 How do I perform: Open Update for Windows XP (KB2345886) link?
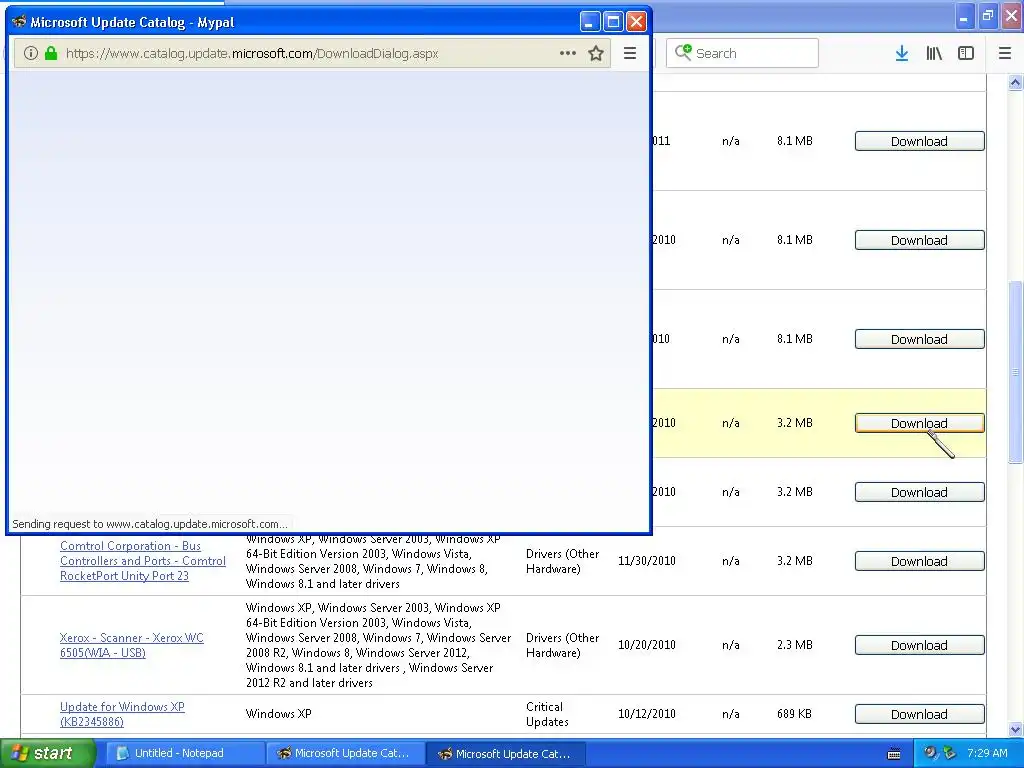tap(122, 714)
